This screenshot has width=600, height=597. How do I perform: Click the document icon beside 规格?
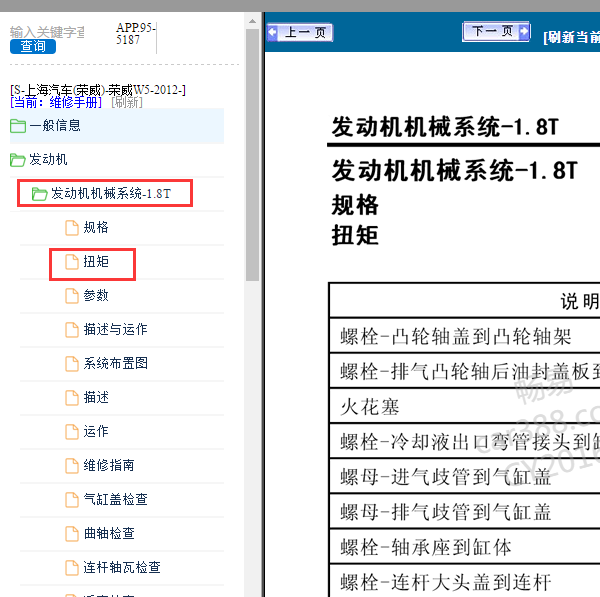pos(72,228)
